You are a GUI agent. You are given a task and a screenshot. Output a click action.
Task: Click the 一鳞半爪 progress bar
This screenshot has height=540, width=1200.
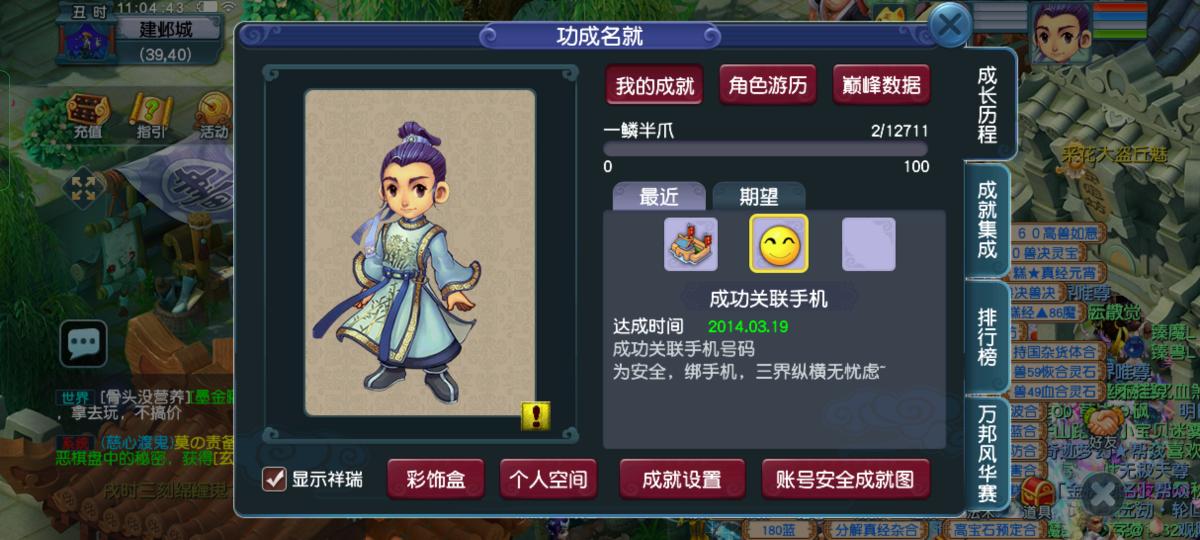(766, 148)
